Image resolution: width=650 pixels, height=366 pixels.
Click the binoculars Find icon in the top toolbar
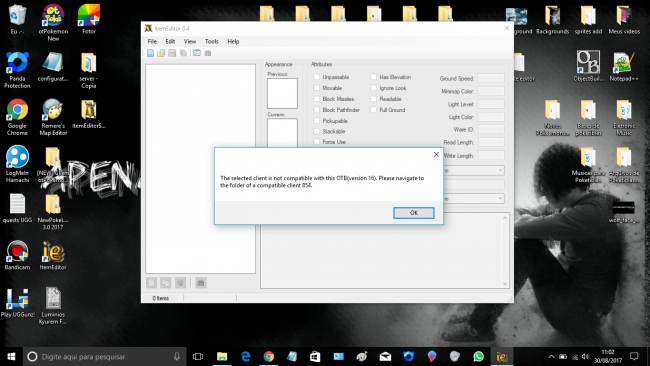208,53
